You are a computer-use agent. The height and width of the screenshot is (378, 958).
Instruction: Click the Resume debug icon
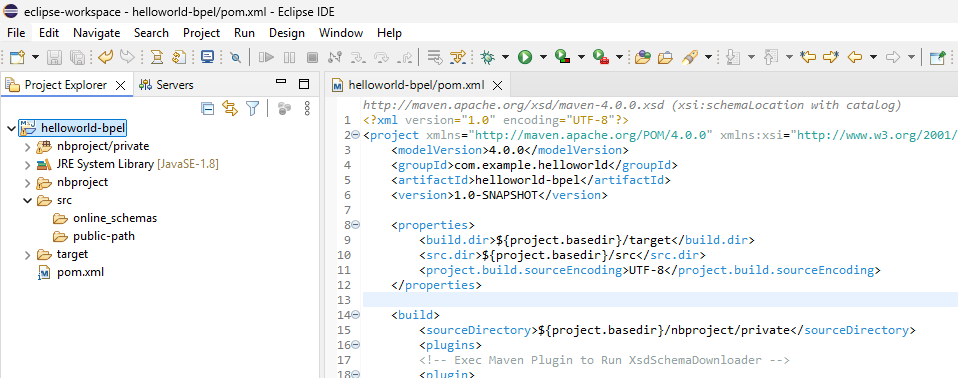click(266, 57)
